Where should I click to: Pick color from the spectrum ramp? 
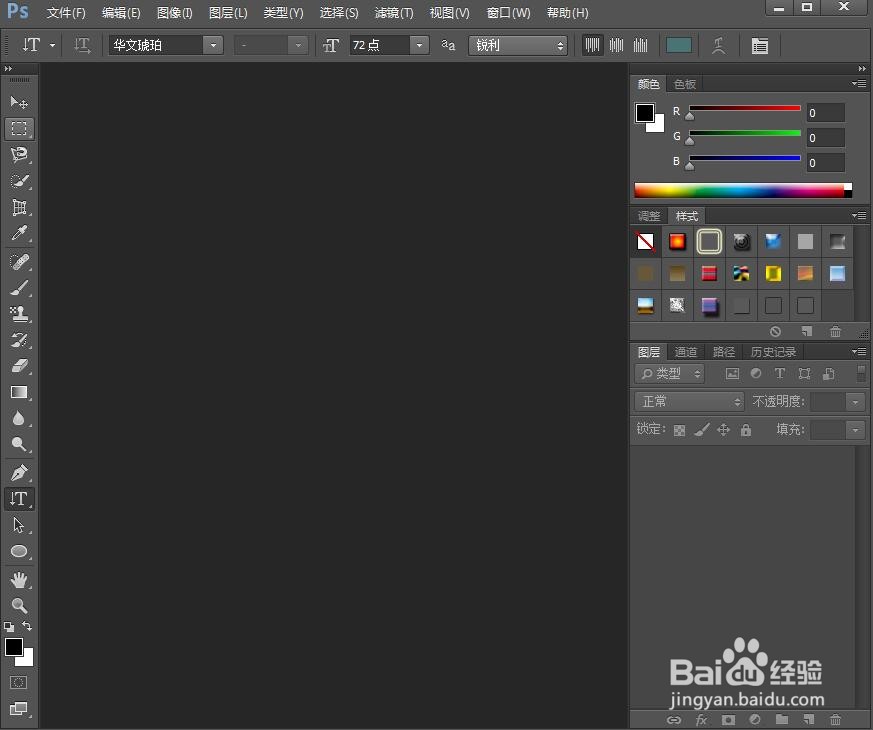coord(743,190)
